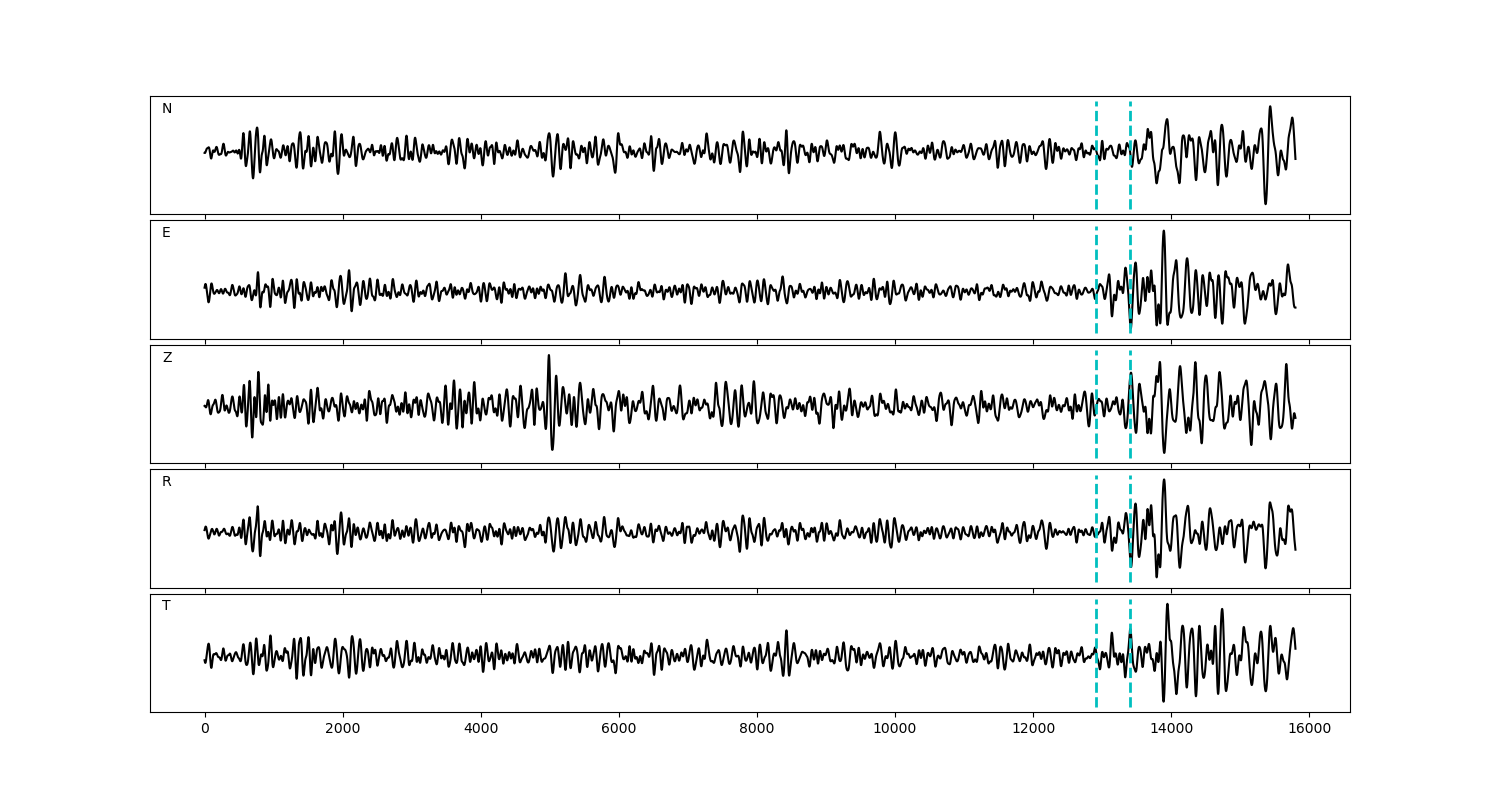
Task: Select the T panel label
Action: point(166,606)
